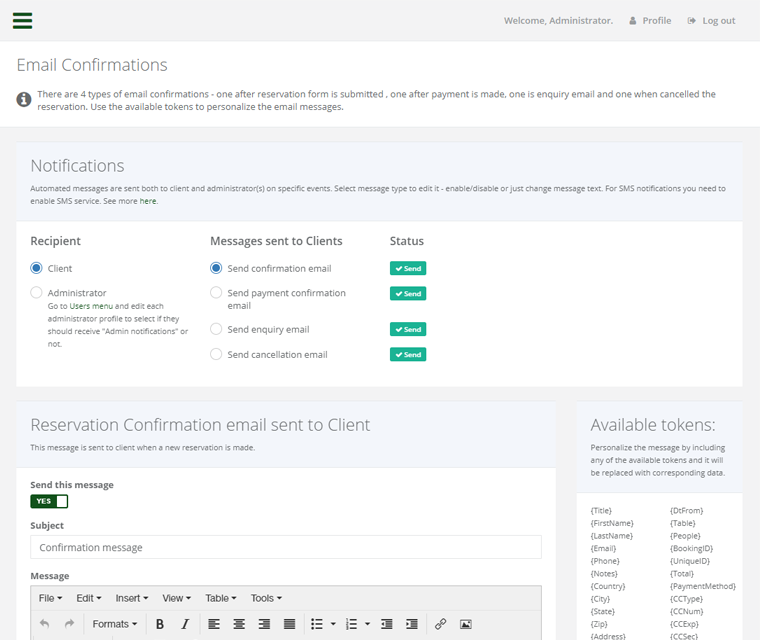760x640 pixels.
Task: Click Send status for payment confirmation email
Action: [408, 293]
